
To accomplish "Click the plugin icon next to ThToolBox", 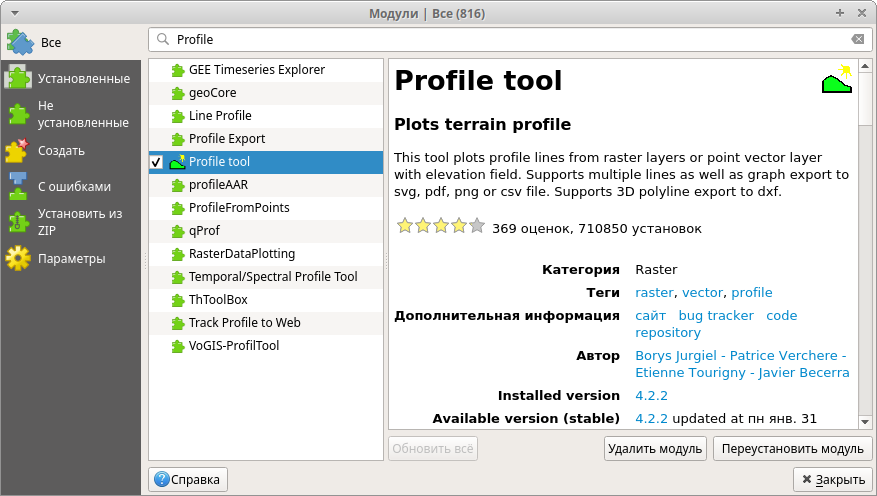I will (x=178, y=300).
